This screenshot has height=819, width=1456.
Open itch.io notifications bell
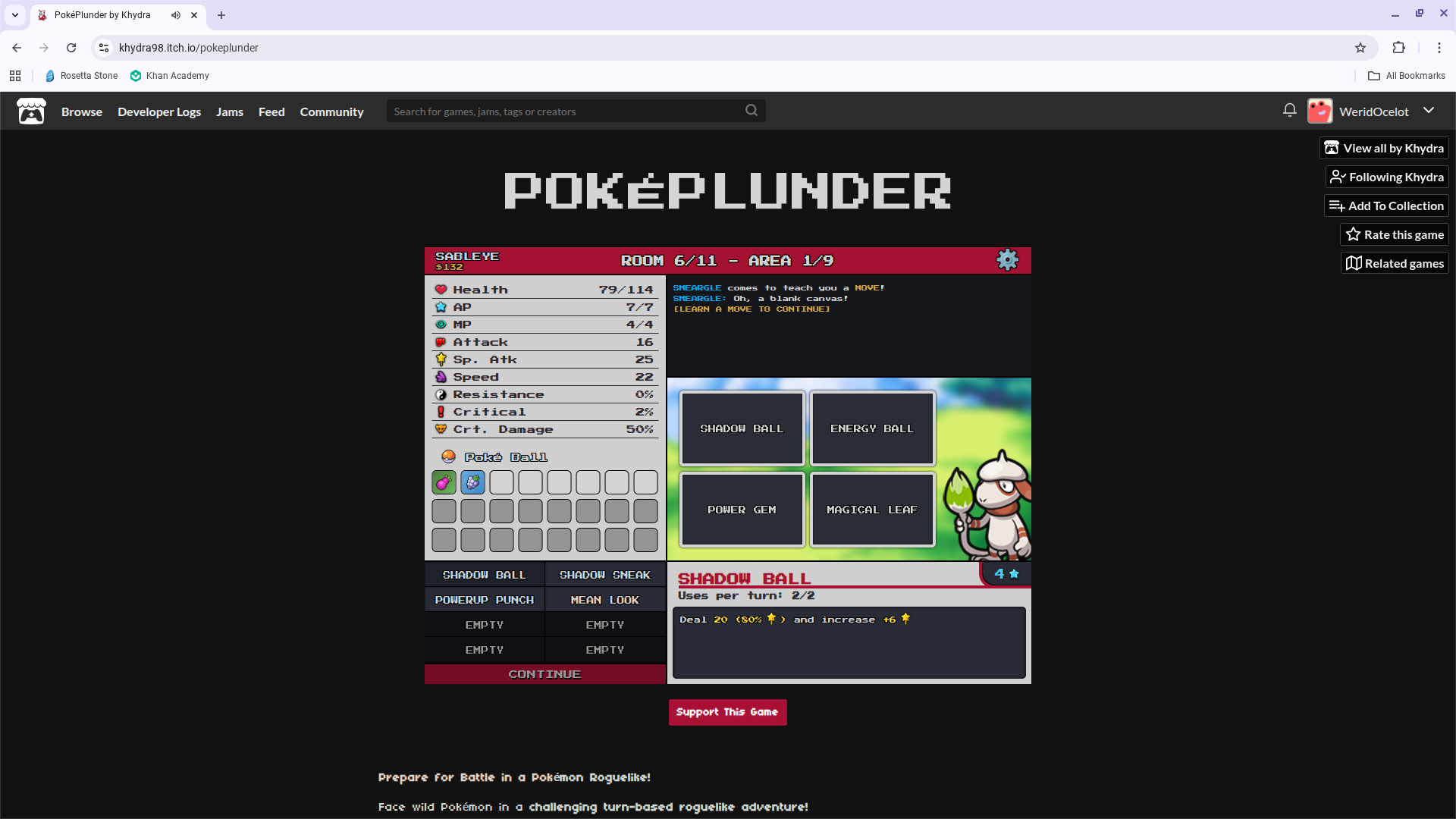coord(1289,111)
